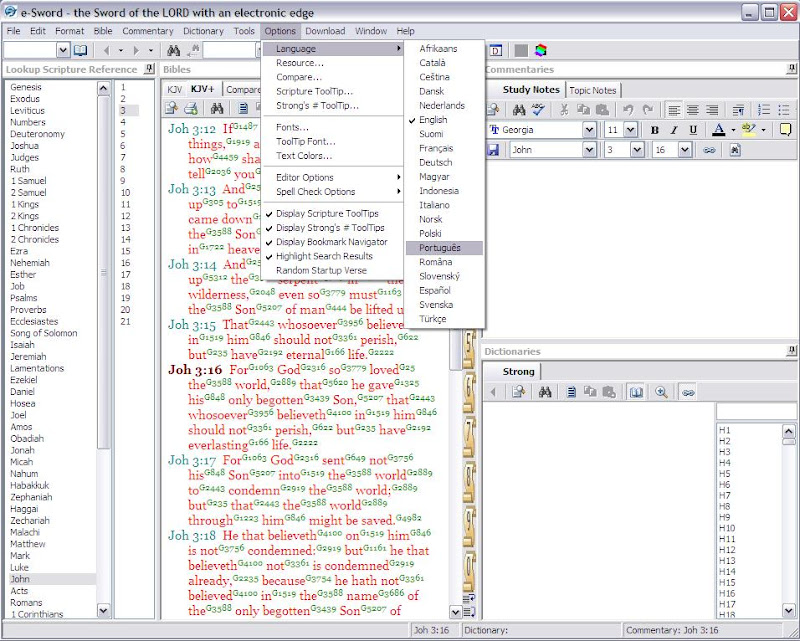Click the Undo arrow in Study Notes toolbar
This screenshot has height=641, width=800.
pos(628,109)
